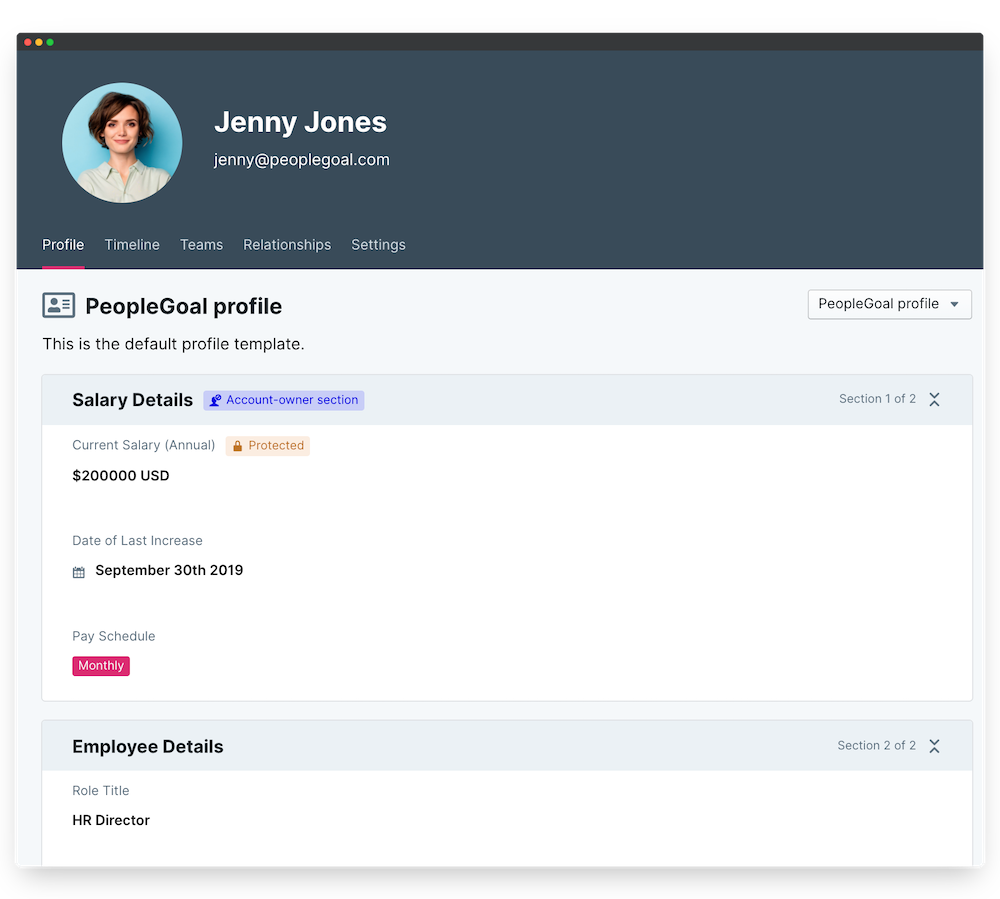Click the email jenny@peoplegoal.com
1000x899 pixels.
[x=302, y=160]
